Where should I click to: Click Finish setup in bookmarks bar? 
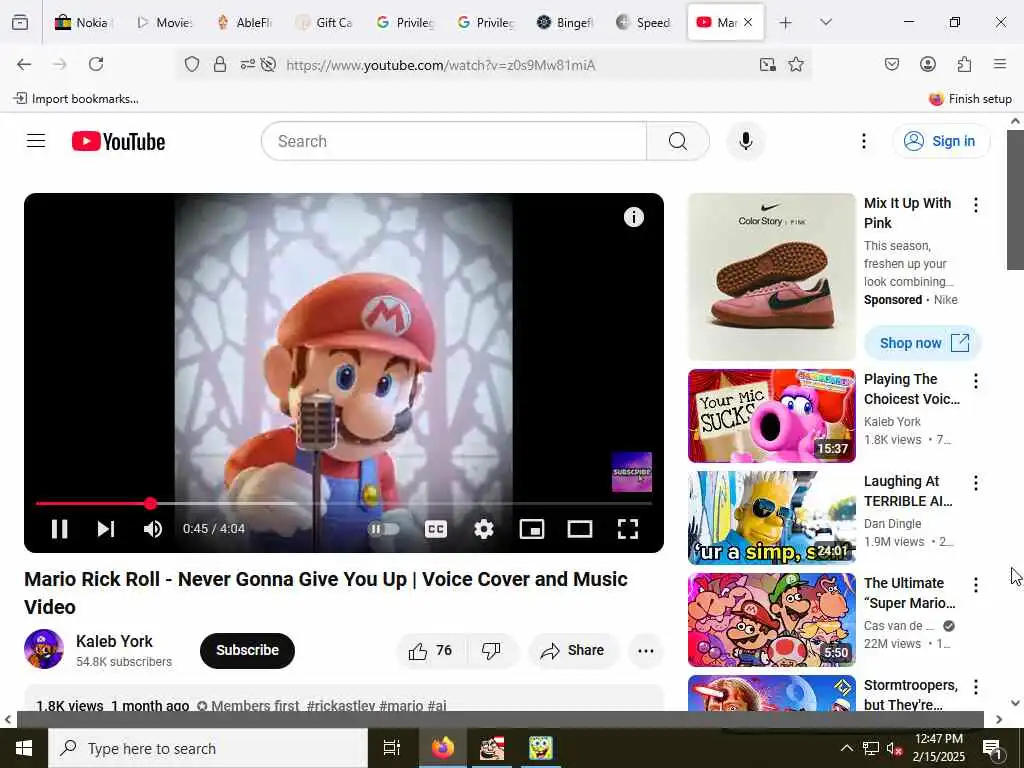[970, 99]
